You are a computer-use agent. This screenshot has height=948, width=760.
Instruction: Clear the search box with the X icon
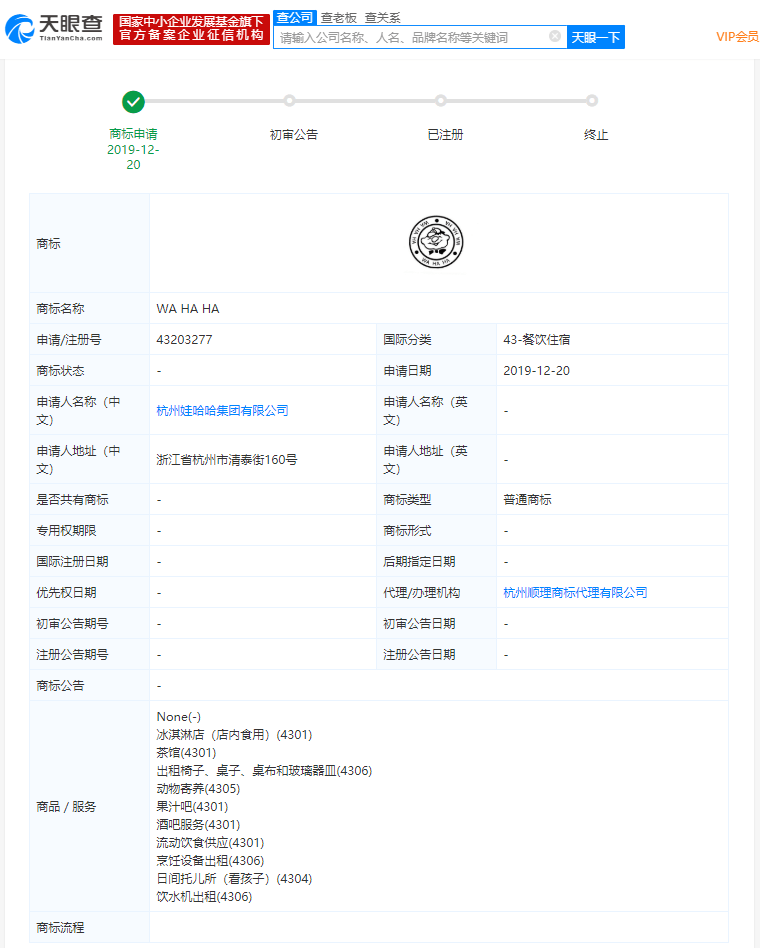click(555, 37)
